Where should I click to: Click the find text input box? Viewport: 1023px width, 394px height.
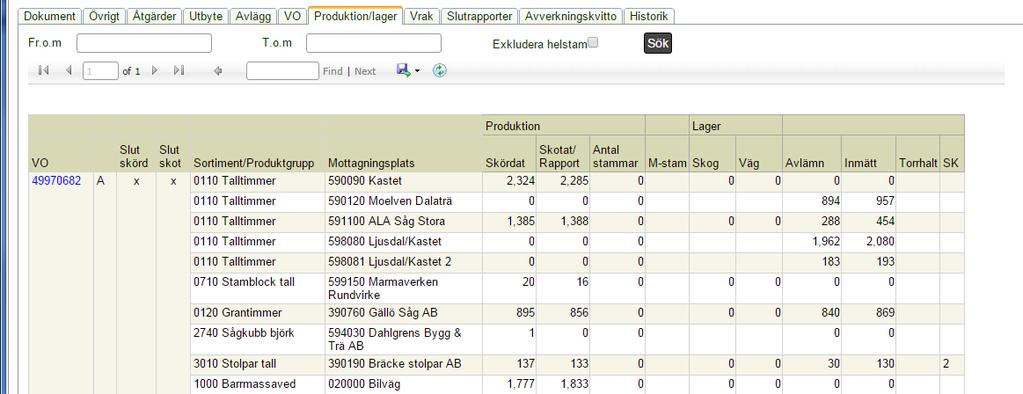(282, 70)
